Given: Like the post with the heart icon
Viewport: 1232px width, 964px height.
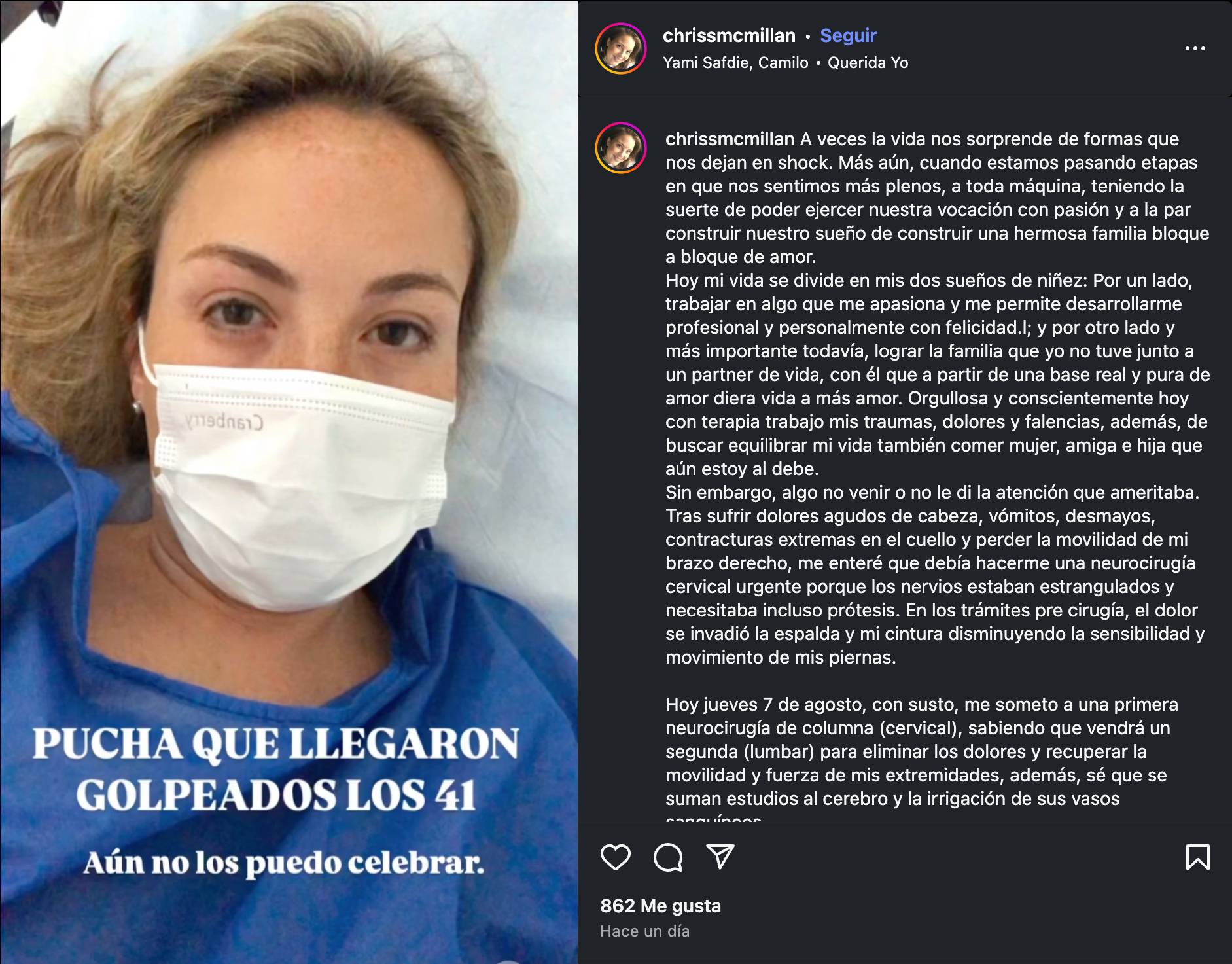Looking at the screenshot, I should pyautogui.click(x=615, y=857).
